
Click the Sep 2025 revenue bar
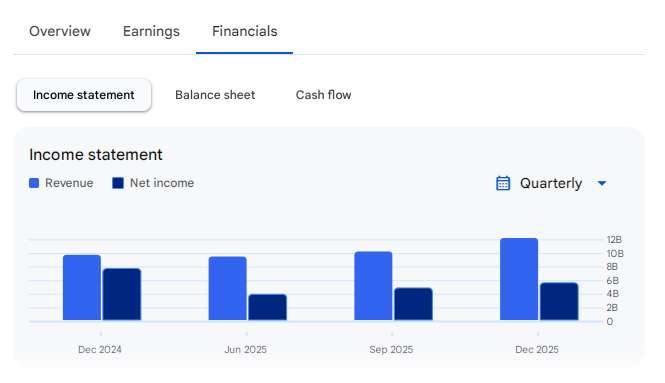(x=373, y=286)
